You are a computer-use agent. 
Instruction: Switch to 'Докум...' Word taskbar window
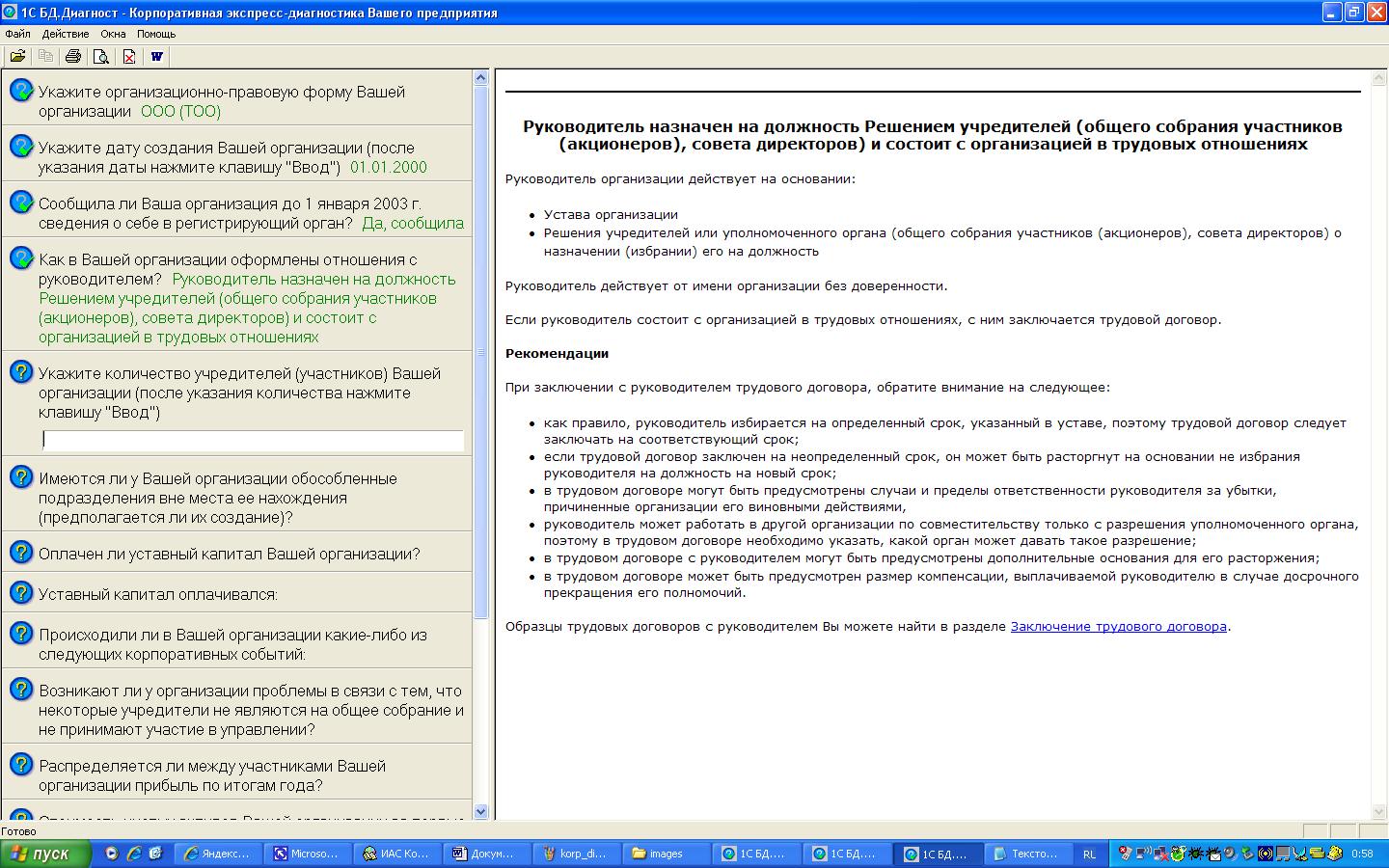pyautogui.click(x=485, y=854)
